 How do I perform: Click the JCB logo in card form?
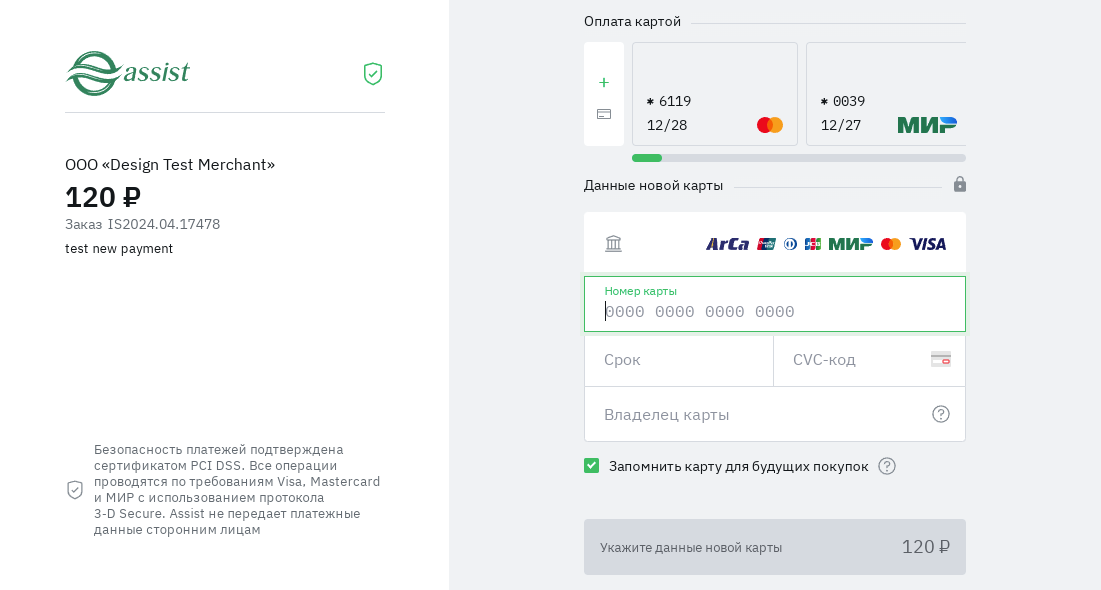tap(812, 244)
